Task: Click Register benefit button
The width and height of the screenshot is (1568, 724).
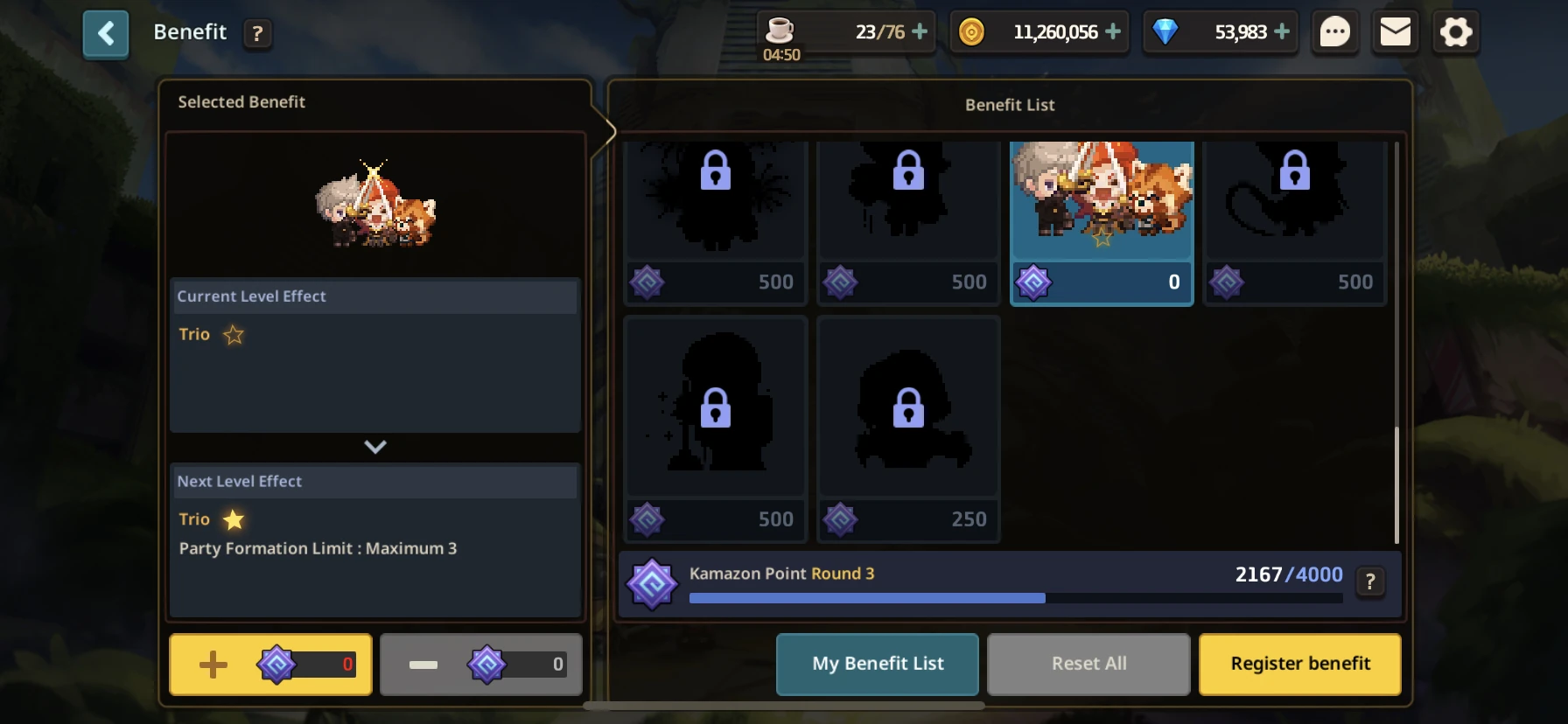Action: coord(1300,664)
